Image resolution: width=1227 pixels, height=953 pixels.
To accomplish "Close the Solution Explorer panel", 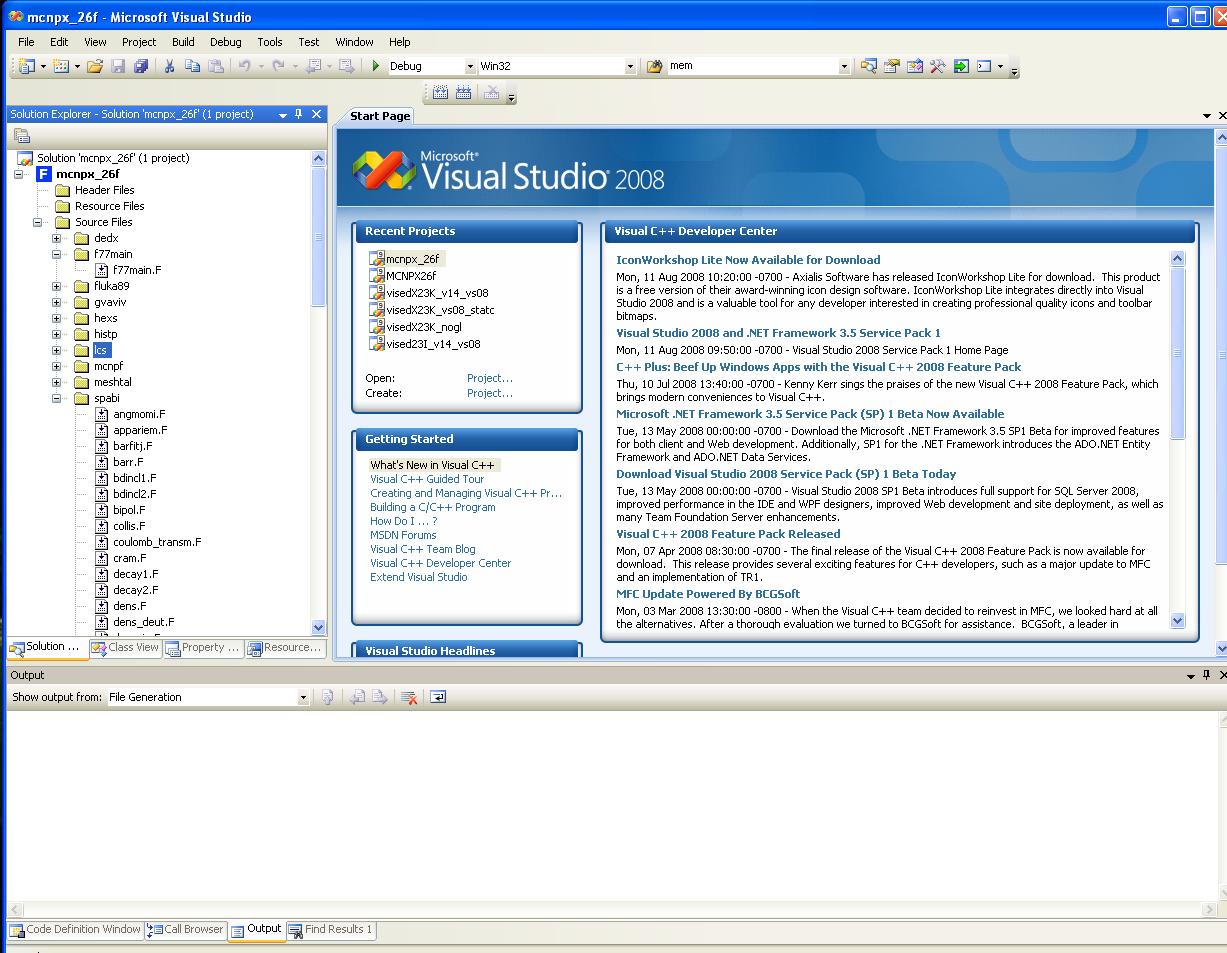I will tap(316, 114).
